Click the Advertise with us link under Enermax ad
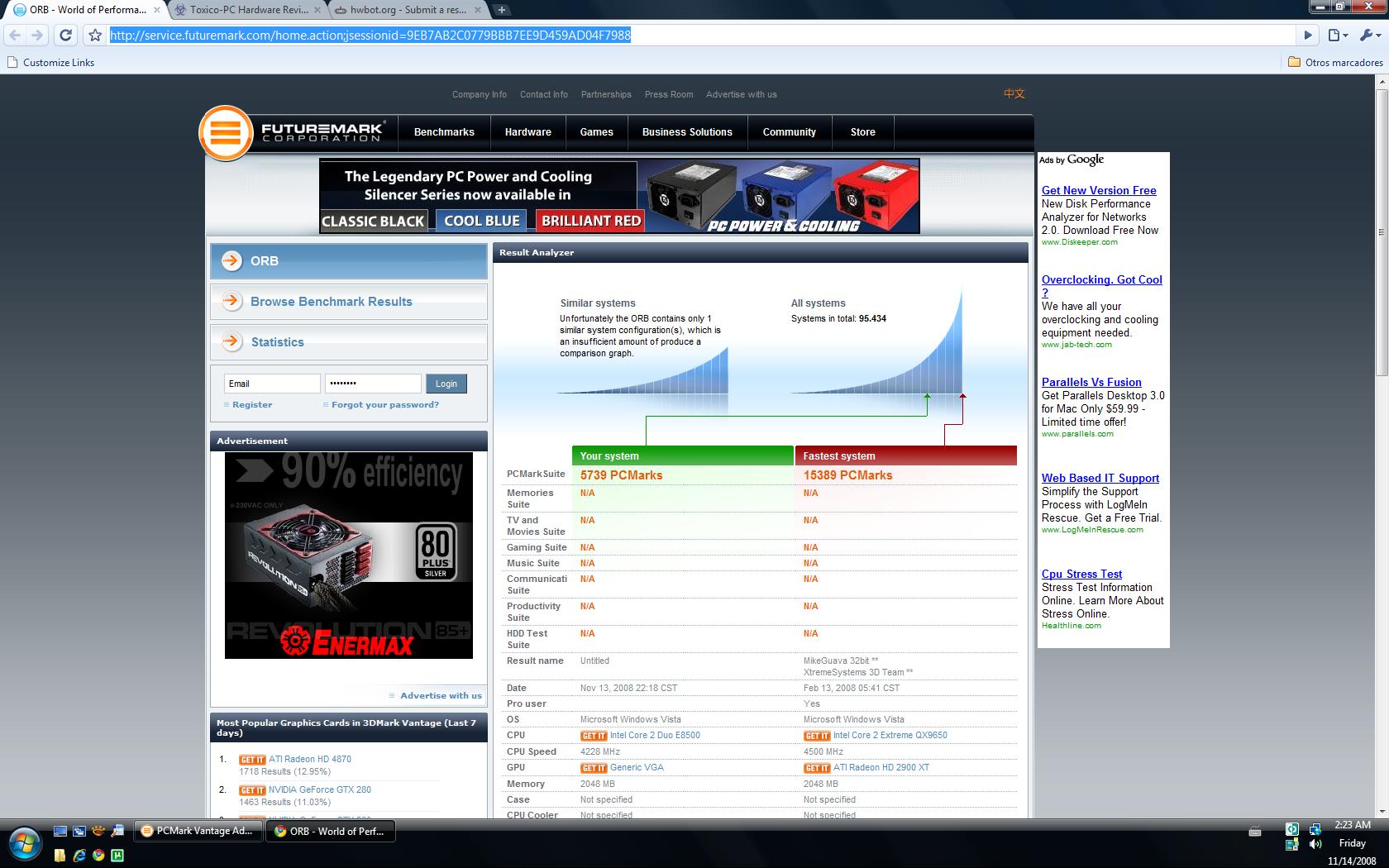 [441, 696]
